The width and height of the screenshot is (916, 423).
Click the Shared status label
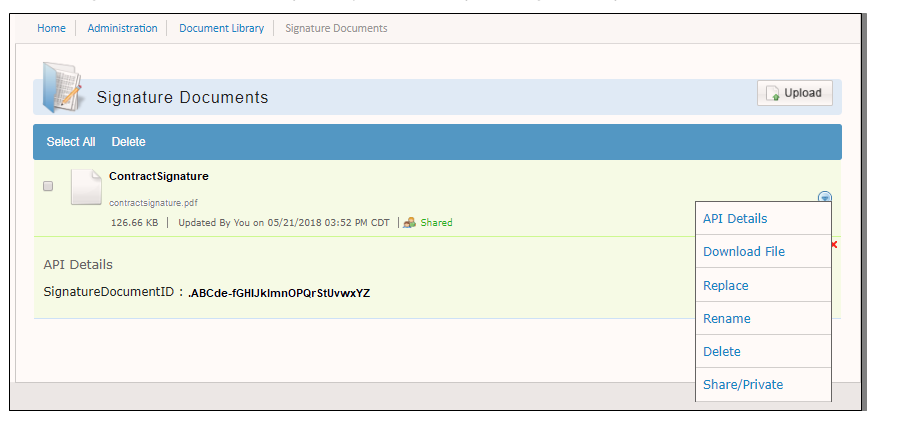(436, 223)
